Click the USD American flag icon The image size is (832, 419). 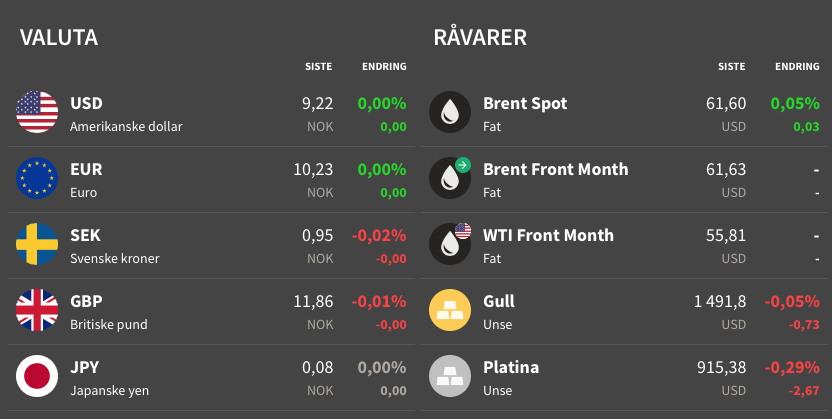pyautogui.click(x=37, y=112)
